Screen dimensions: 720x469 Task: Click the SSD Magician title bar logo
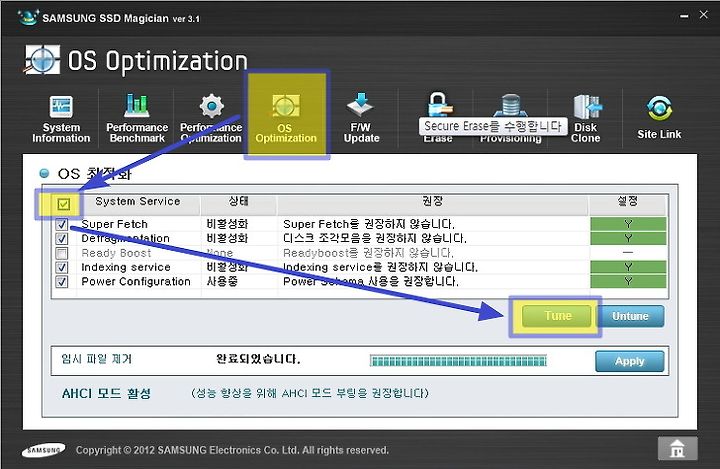click(27, 17)
